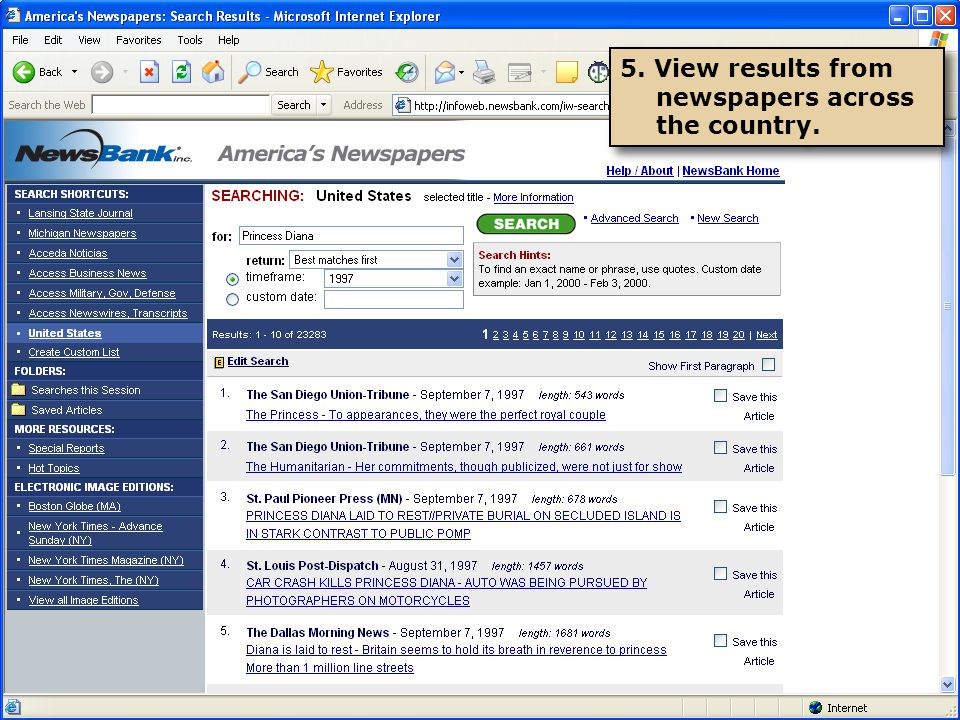The image size is (960, 720).
Task: Click the vertical scrollbar thumb
Action: point(947,306)
